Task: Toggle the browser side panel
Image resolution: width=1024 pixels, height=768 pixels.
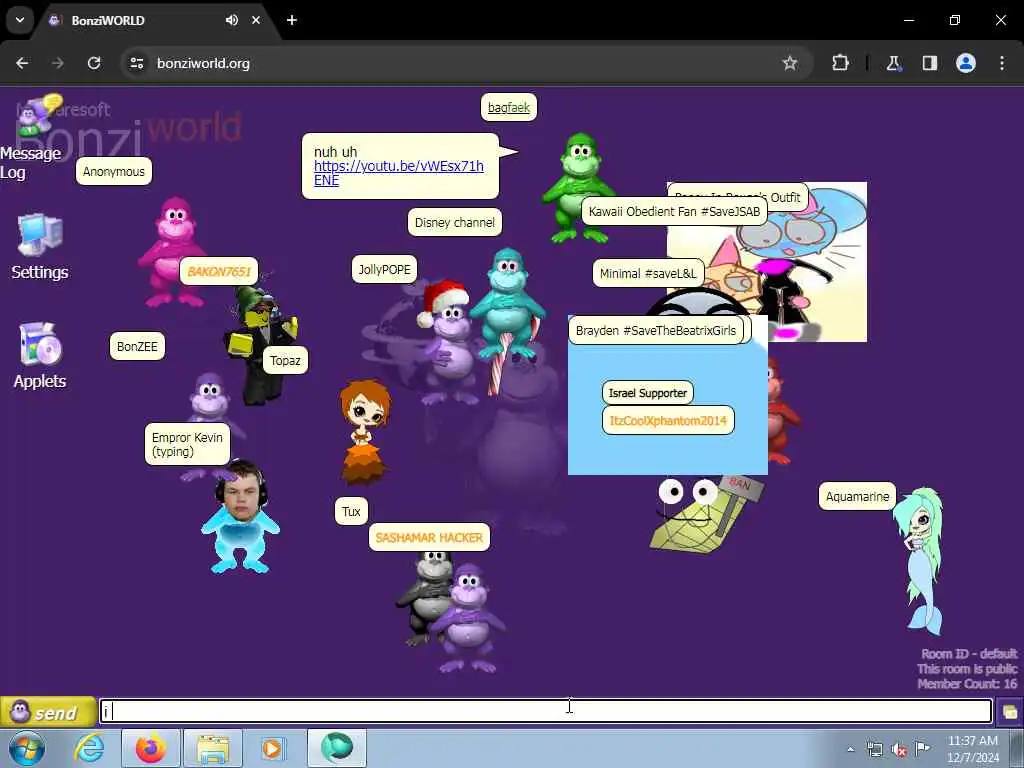Action: pos(929,63)
